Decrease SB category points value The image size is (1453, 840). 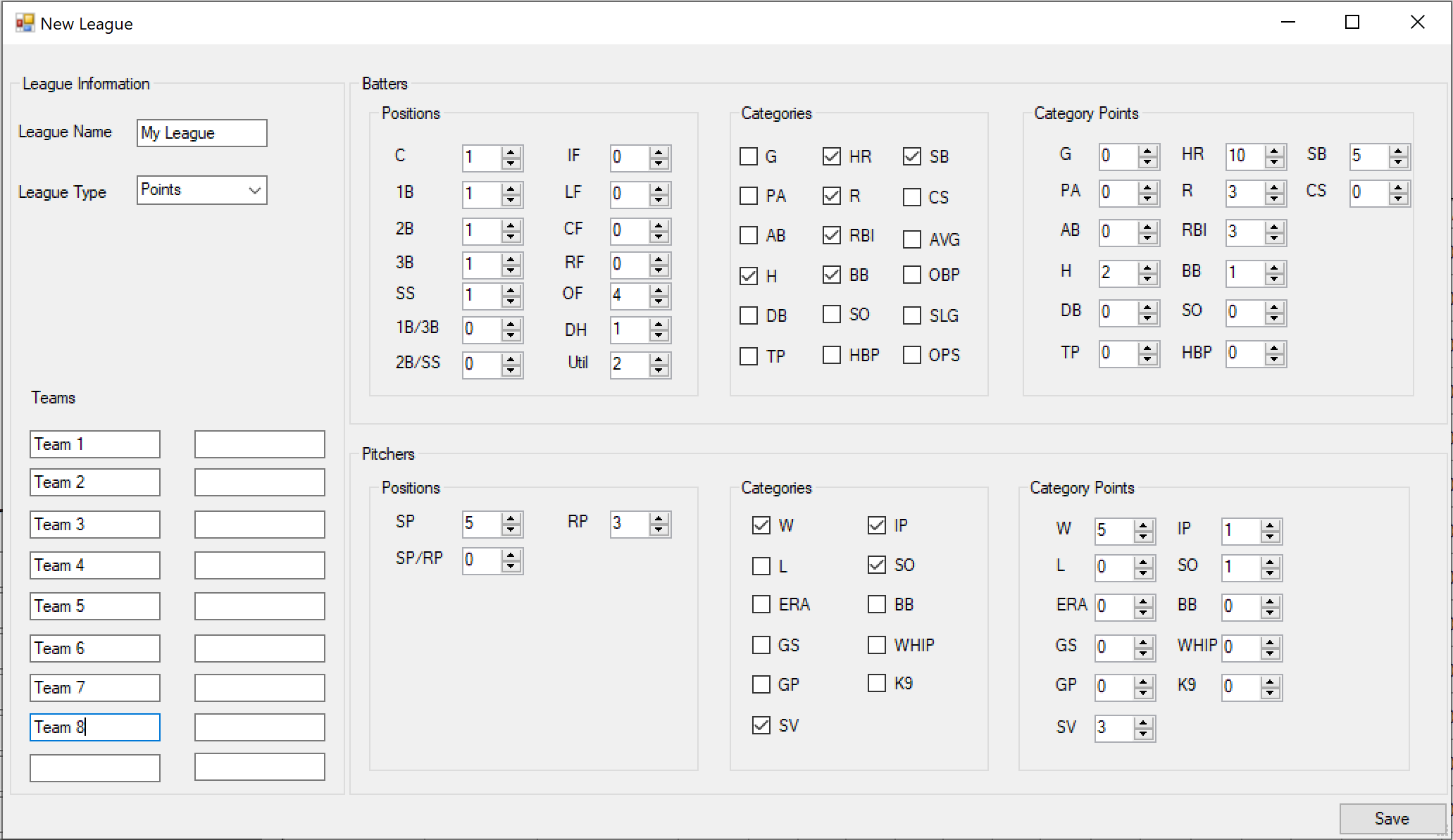tap(1399, 162)
